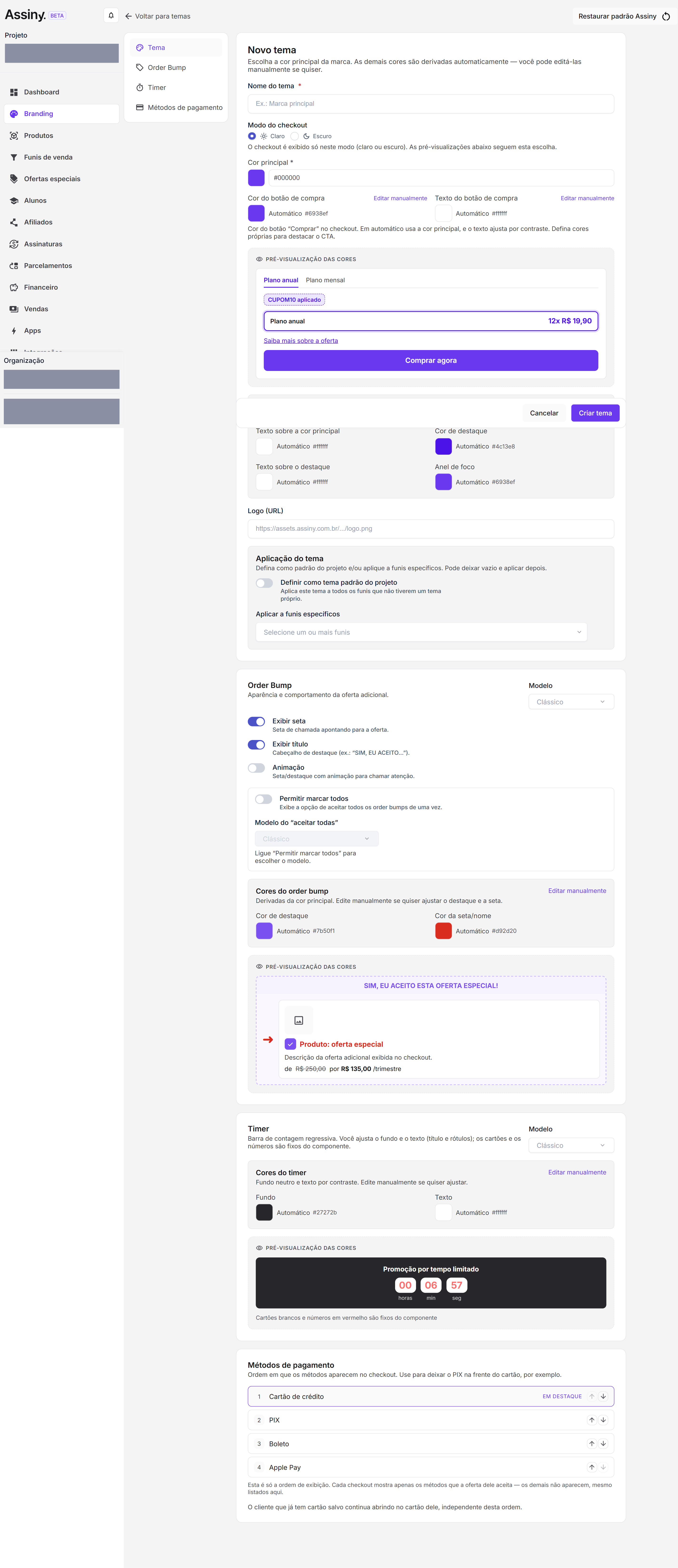Click the Vendas cash icon

tap(14, 309)
